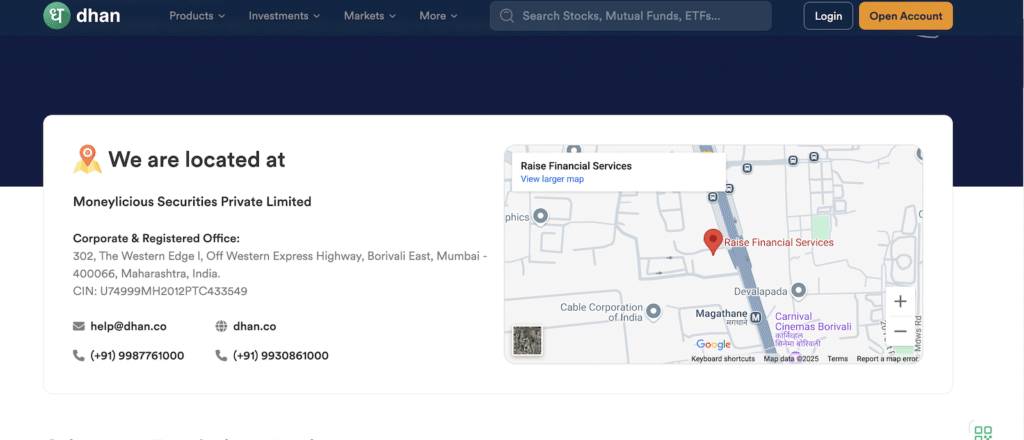Open the Investments dropdown menu
This screenshot has height=440, width=1024.
pos(285,16)
